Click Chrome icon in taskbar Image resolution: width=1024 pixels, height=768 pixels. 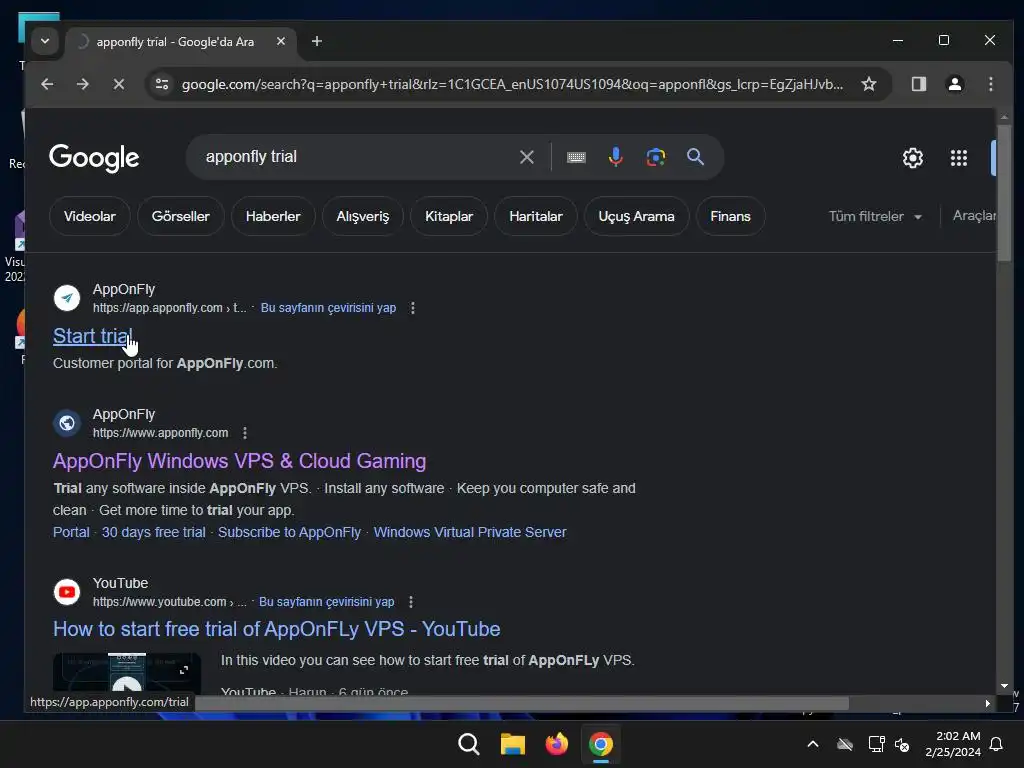tap(601, 744)
